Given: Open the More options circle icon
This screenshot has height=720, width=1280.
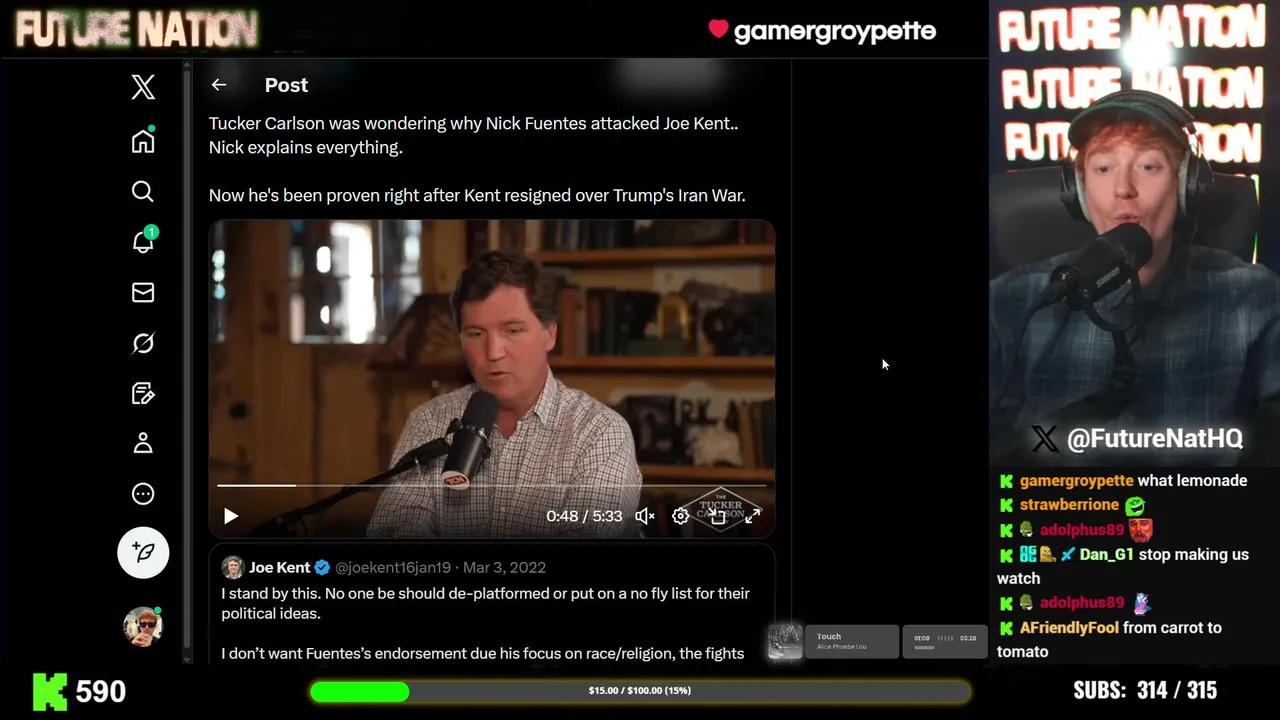Looking at the screenshot, I should (143, 493).
